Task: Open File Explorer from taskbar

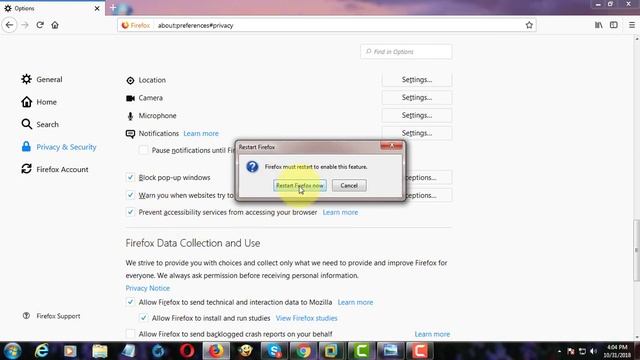Action: click(x=100, y=351)
